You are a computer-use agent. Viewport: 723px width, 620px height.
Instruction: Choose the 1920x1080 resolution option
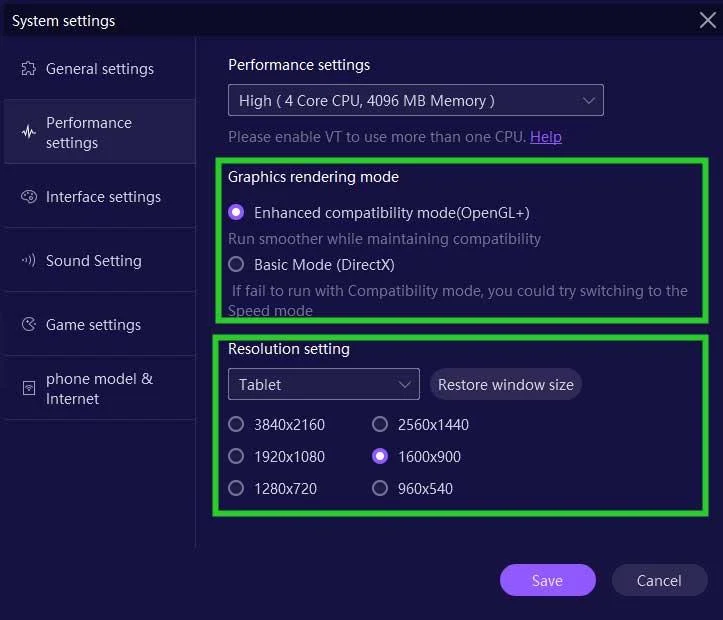[x=236, y=456]
